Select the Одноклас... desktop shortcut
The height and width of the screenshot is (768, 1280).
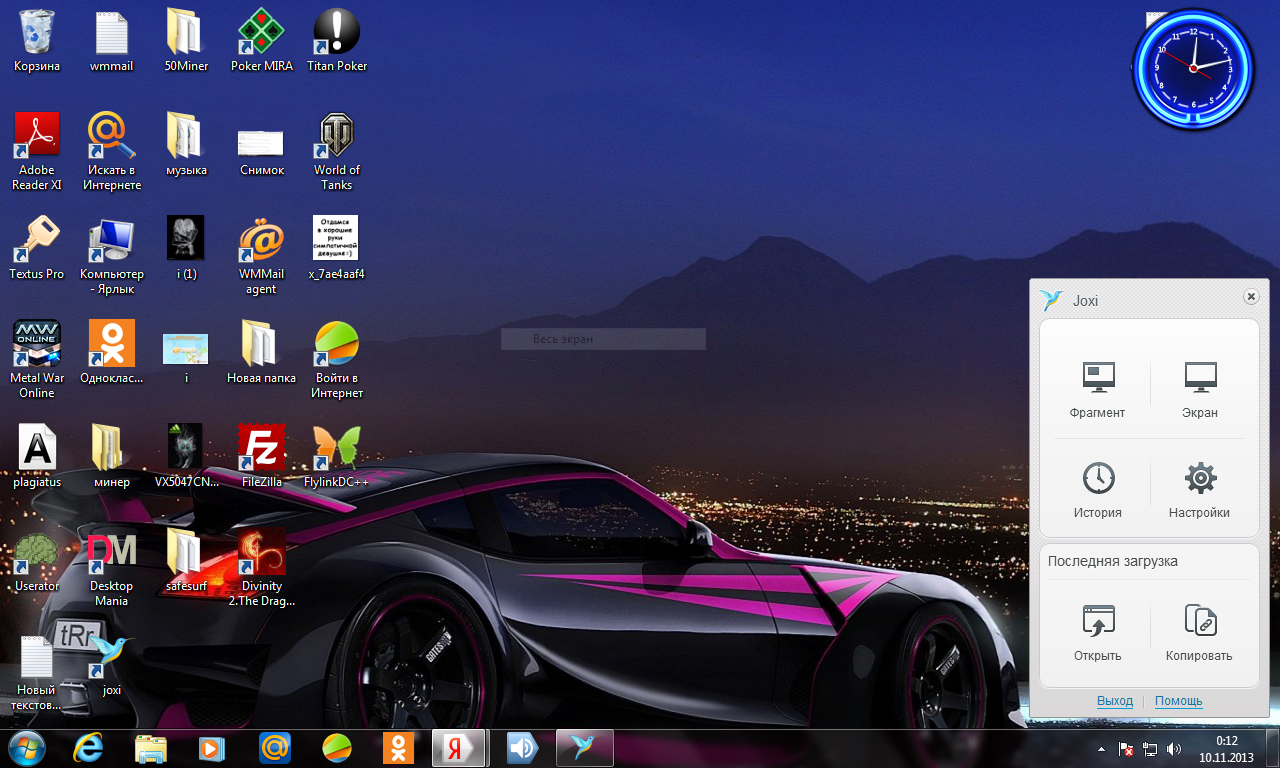pos(112,353)
